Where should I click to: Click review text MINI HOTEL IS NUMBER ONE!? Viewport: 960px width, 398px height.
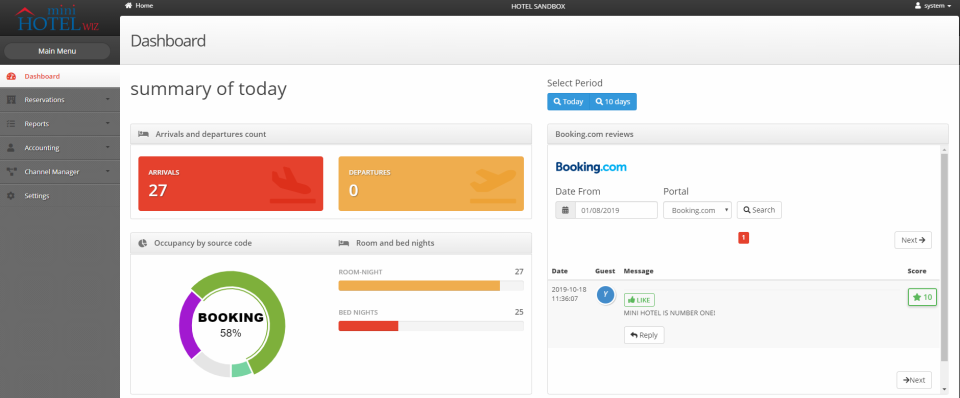coord(669,313)
